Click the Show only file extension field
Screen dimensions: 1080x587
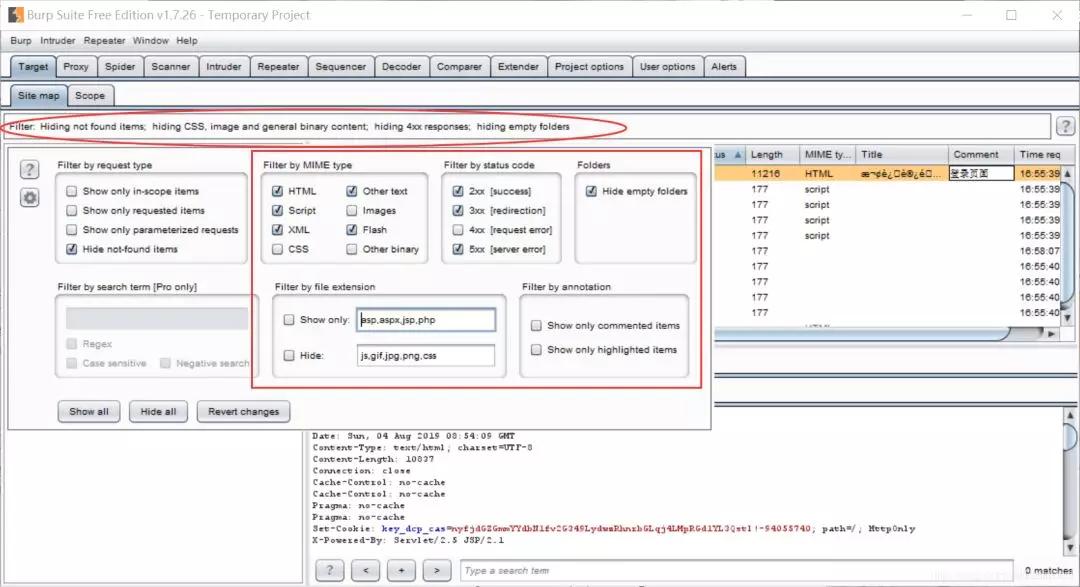(426, 320)
